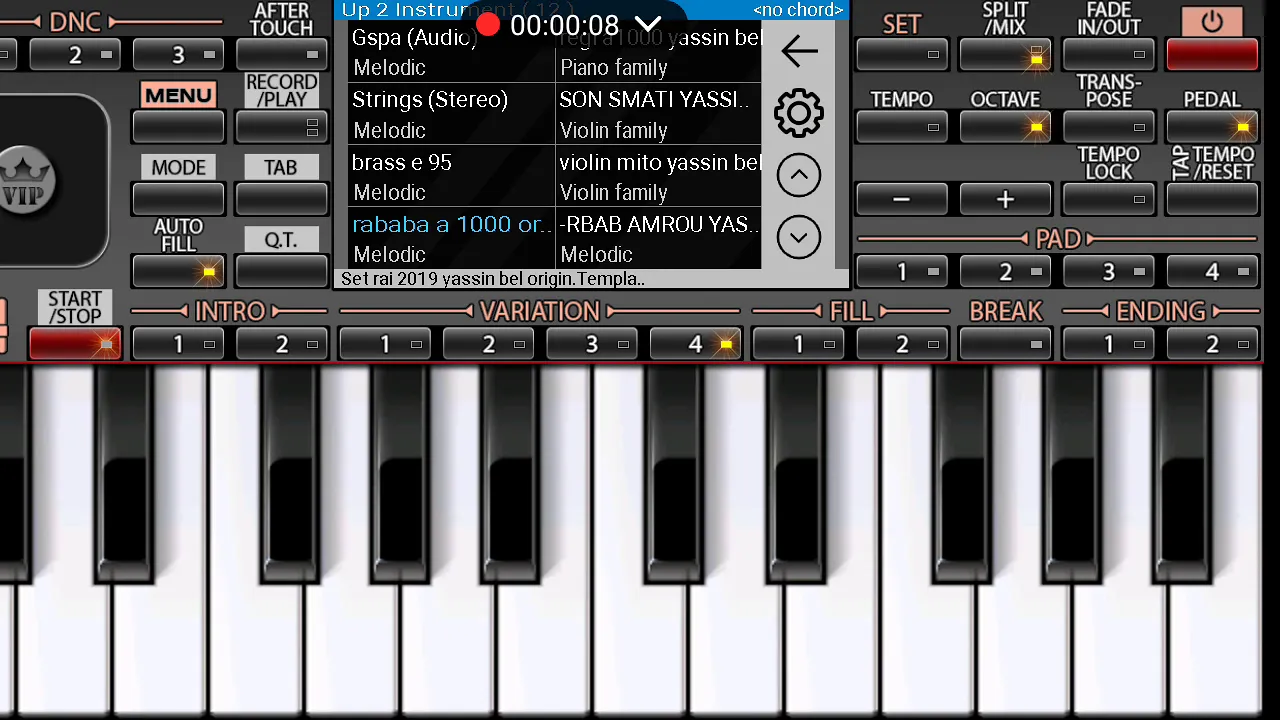This screenshot has height=720, width=1280.
Task: Toggle Fade In/Out
Action: pos(1109,55)
